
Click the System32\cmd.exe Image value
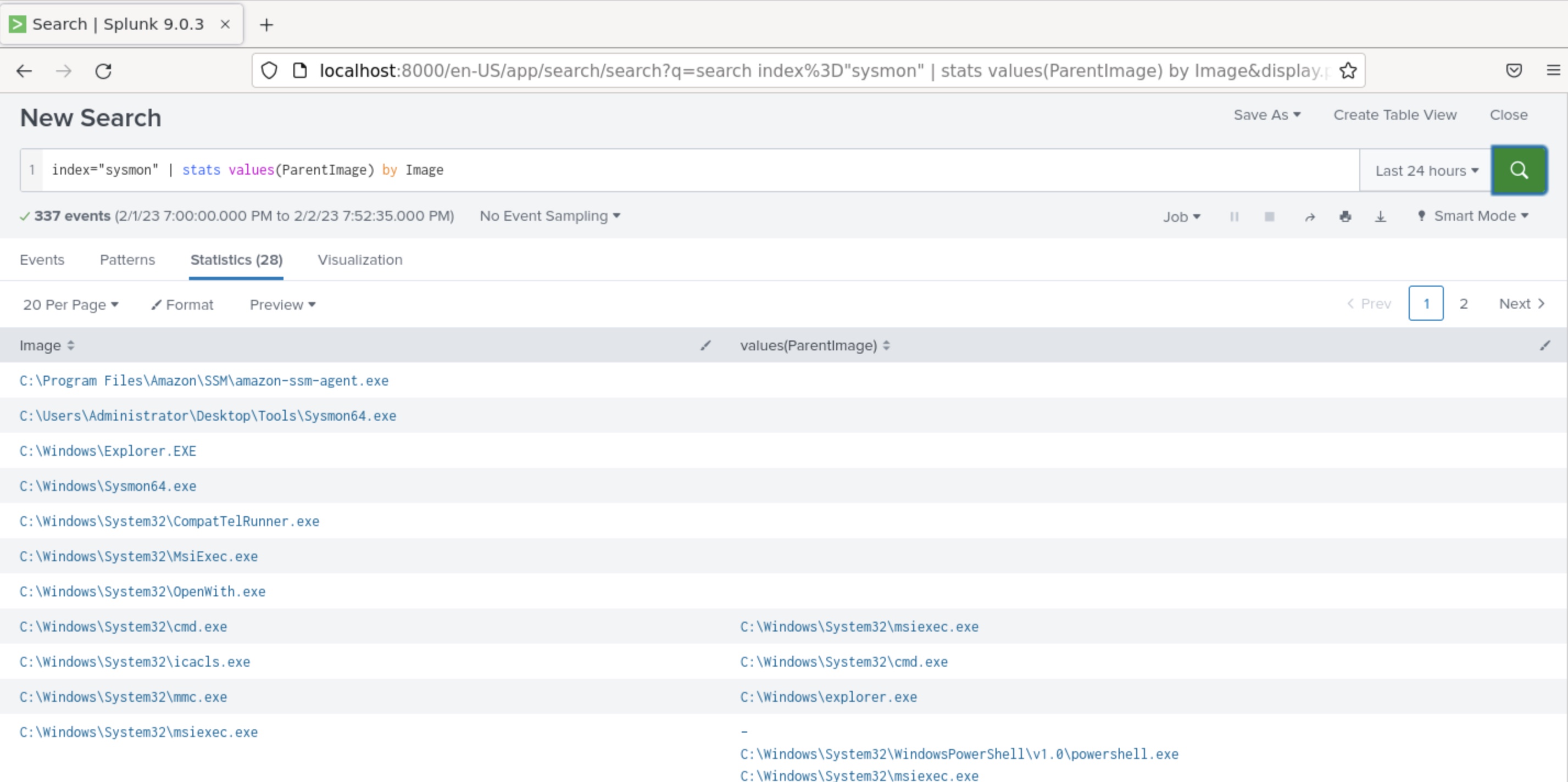click(x=123, y=627)
